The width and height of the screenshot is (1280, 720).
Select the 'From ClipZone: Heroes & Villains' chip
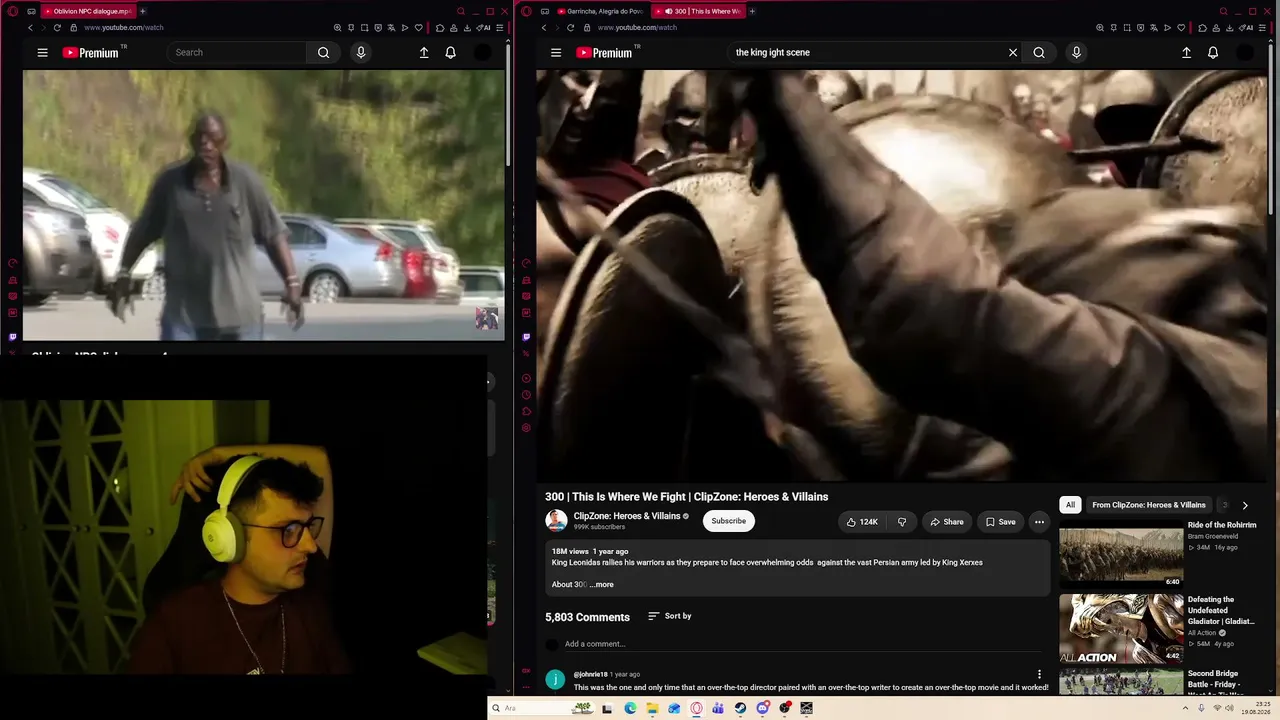pos(1149,505)
